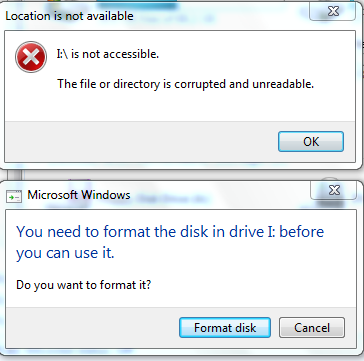
Task: Cancel the format disk prompt
Action: coord(312,327)
